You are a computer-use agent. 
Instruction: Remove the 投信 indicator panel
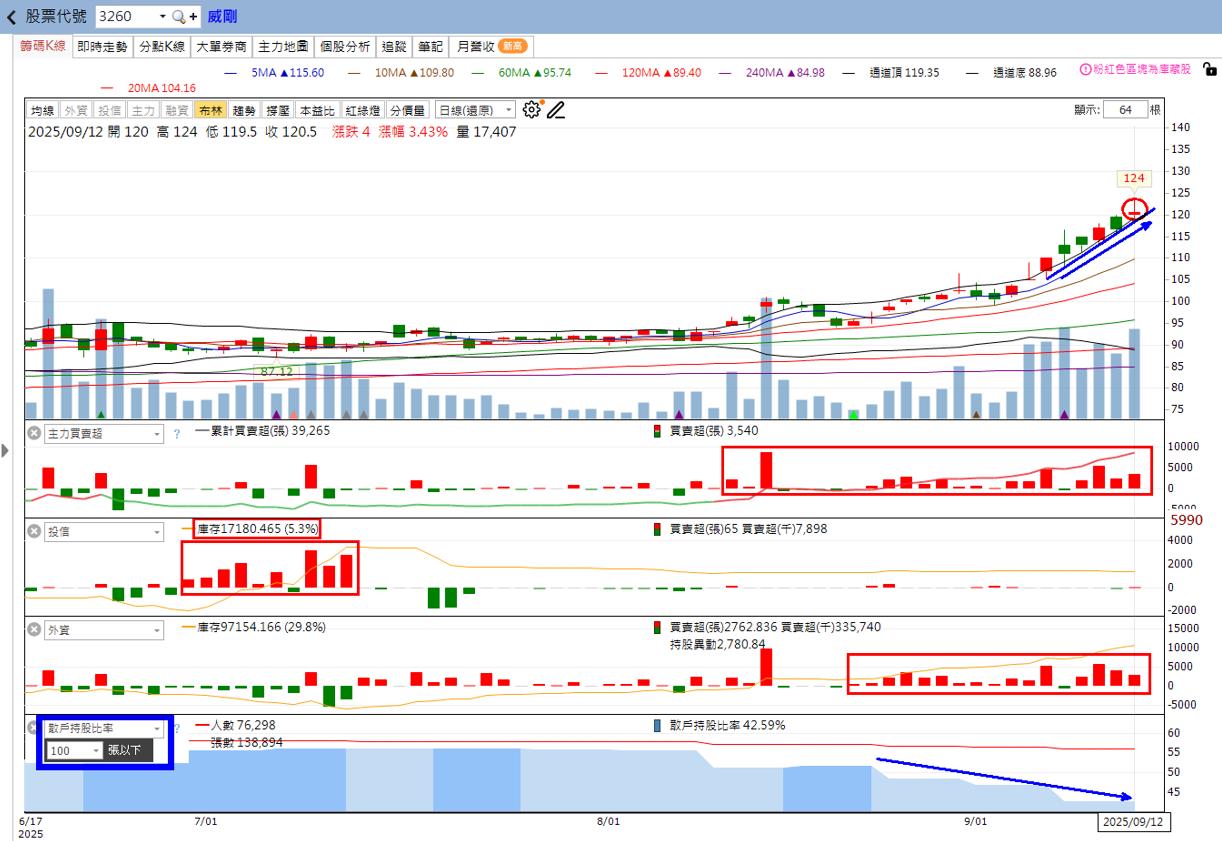click(x=33, y=531)
